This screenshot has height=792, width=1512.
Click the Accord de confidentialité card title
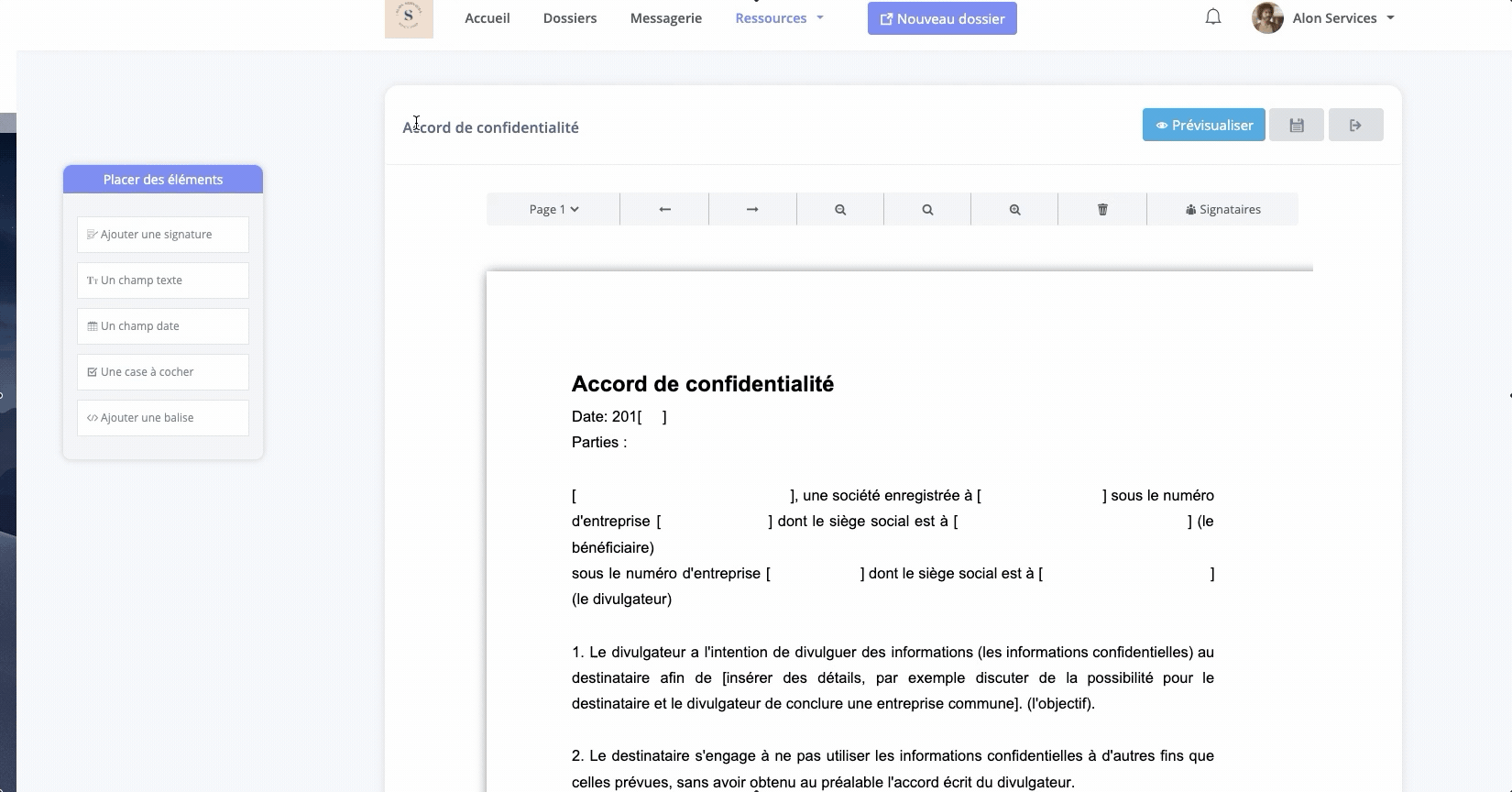[490, 127]
